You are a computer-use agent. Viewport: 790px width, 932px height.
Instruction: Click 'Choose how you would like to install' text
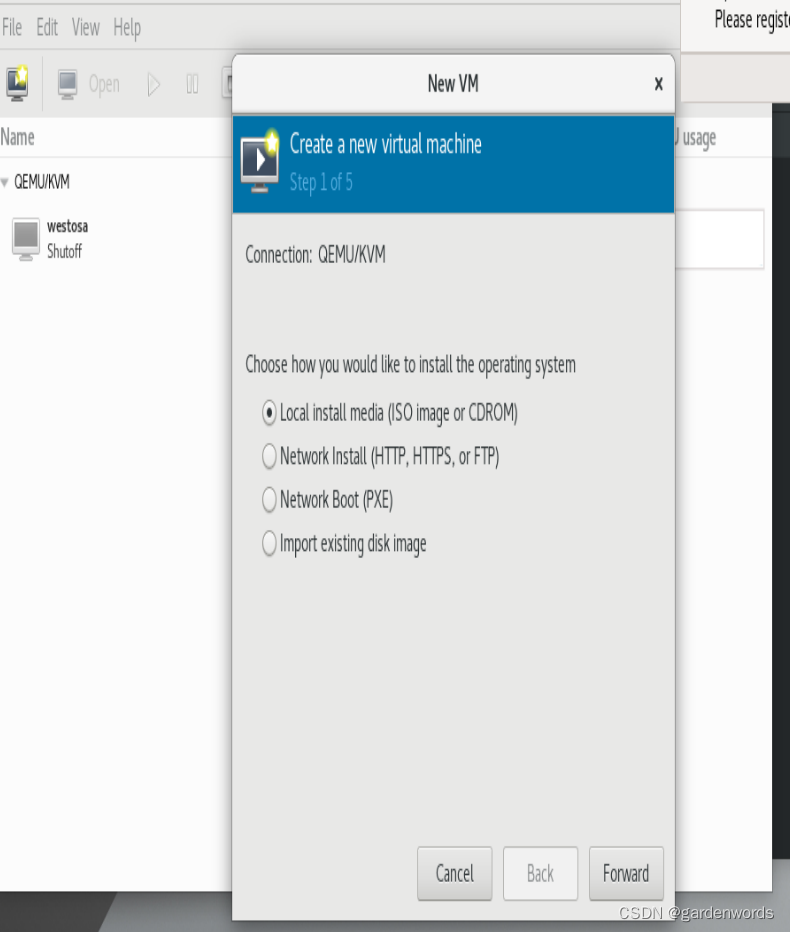click(x=410, y=364)
